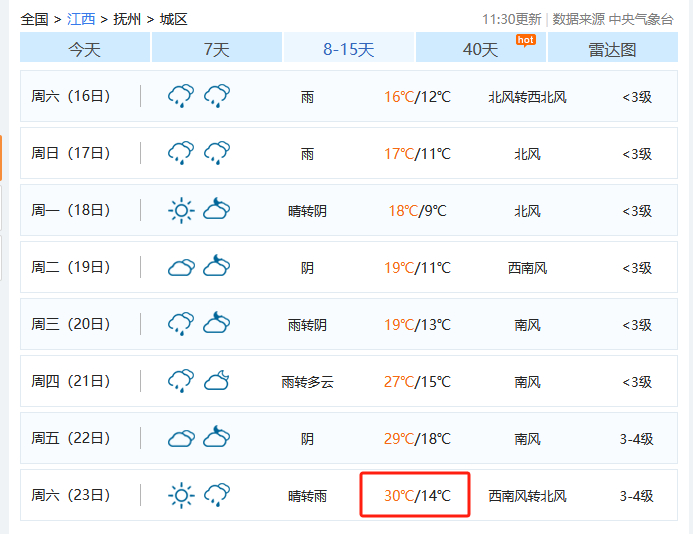The width and height of the screenshot is (693, 534).
Task: Click the 29℃/18℃ temperature
Action: tap(417, 439)
